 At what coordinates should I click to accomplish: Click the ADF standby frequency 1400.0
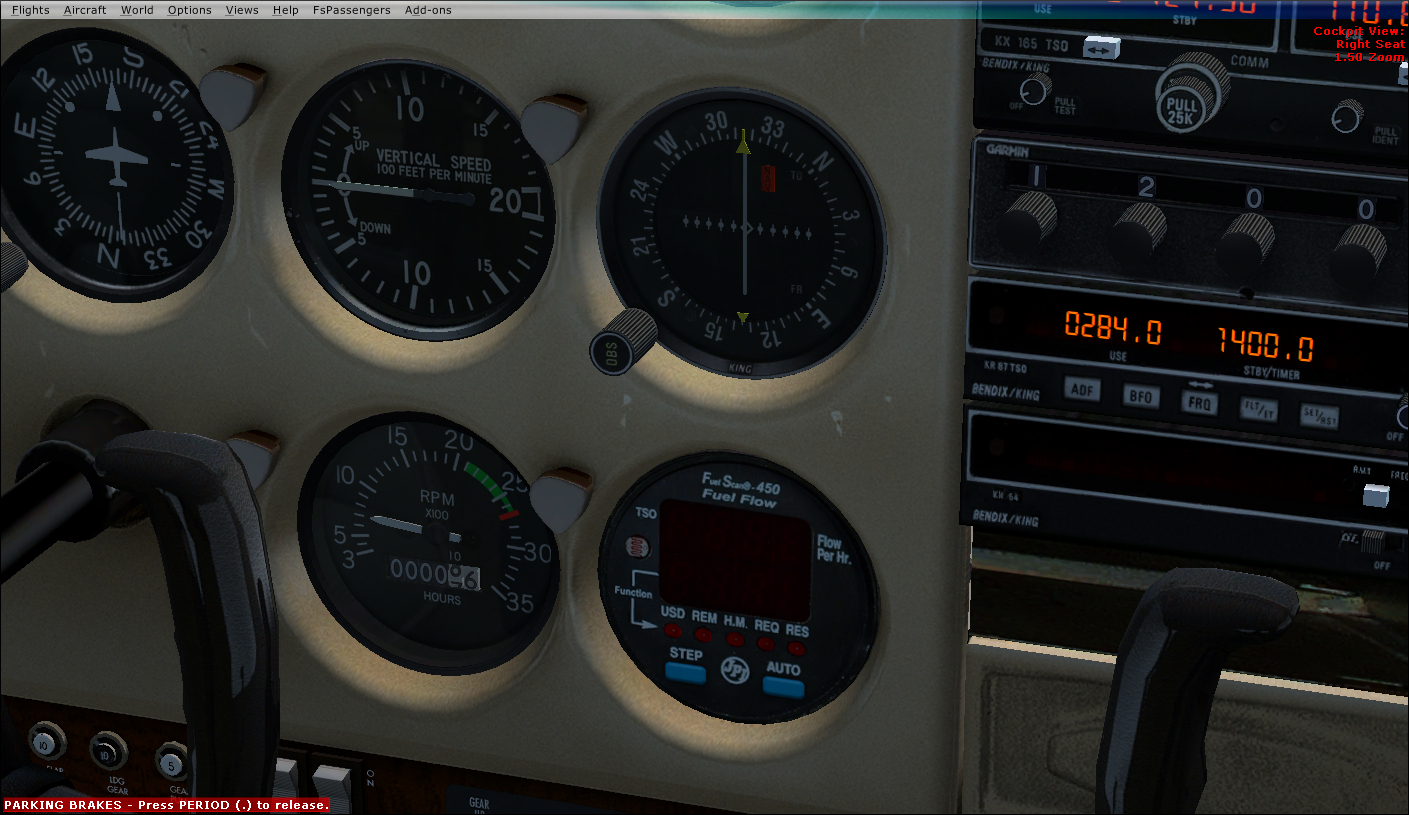(1266, 345)
